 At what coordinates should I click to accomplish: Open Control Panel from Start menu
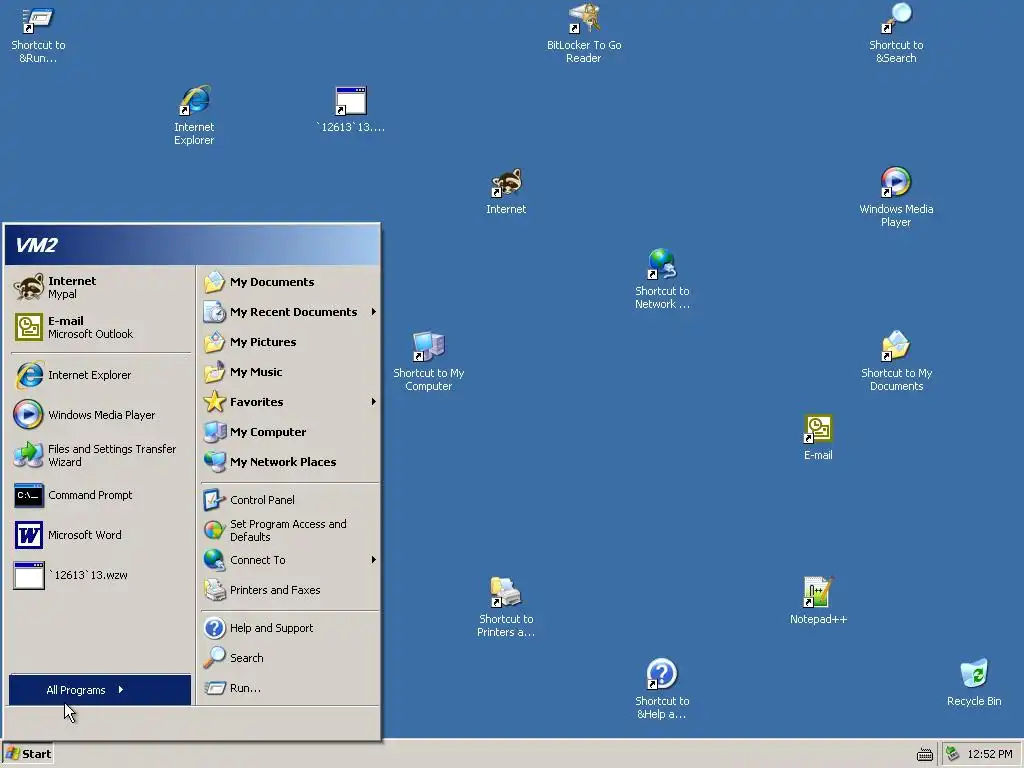pyautogui.click(x=290, y=500)
